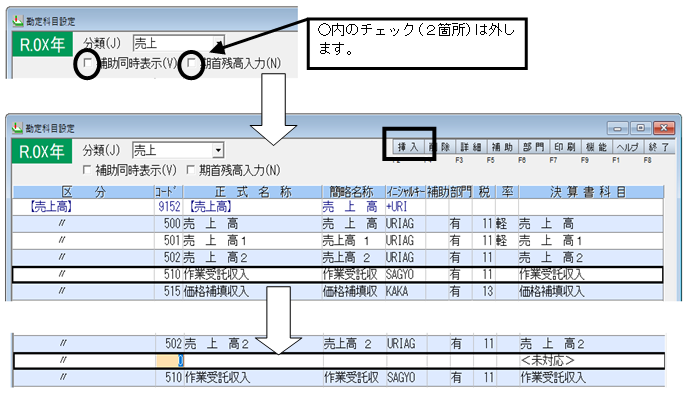The width and height of the screenshot is (686, 395).
Task: Click the <未対応> cell in new row
Action: point(592,360)
